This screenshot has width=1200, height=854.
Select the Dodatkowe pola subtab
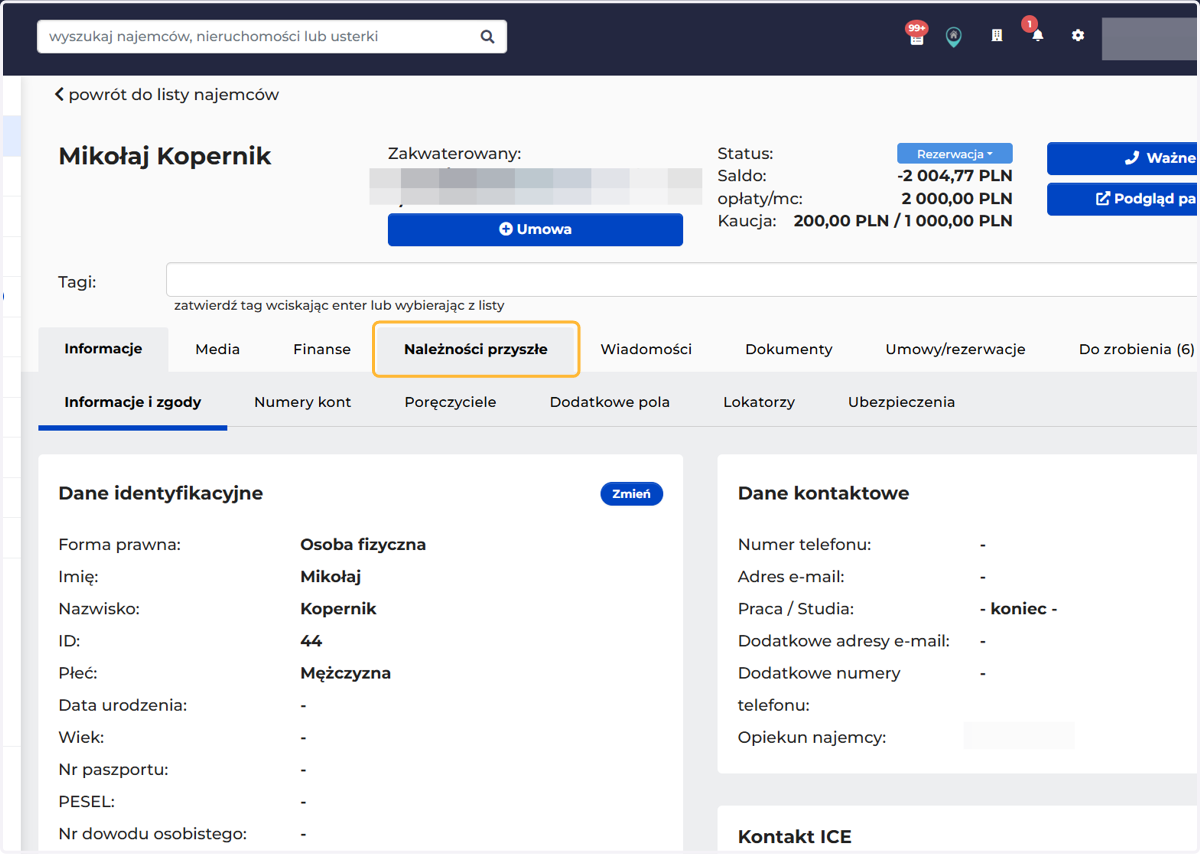pyautogui.click(x=610, y=402)
